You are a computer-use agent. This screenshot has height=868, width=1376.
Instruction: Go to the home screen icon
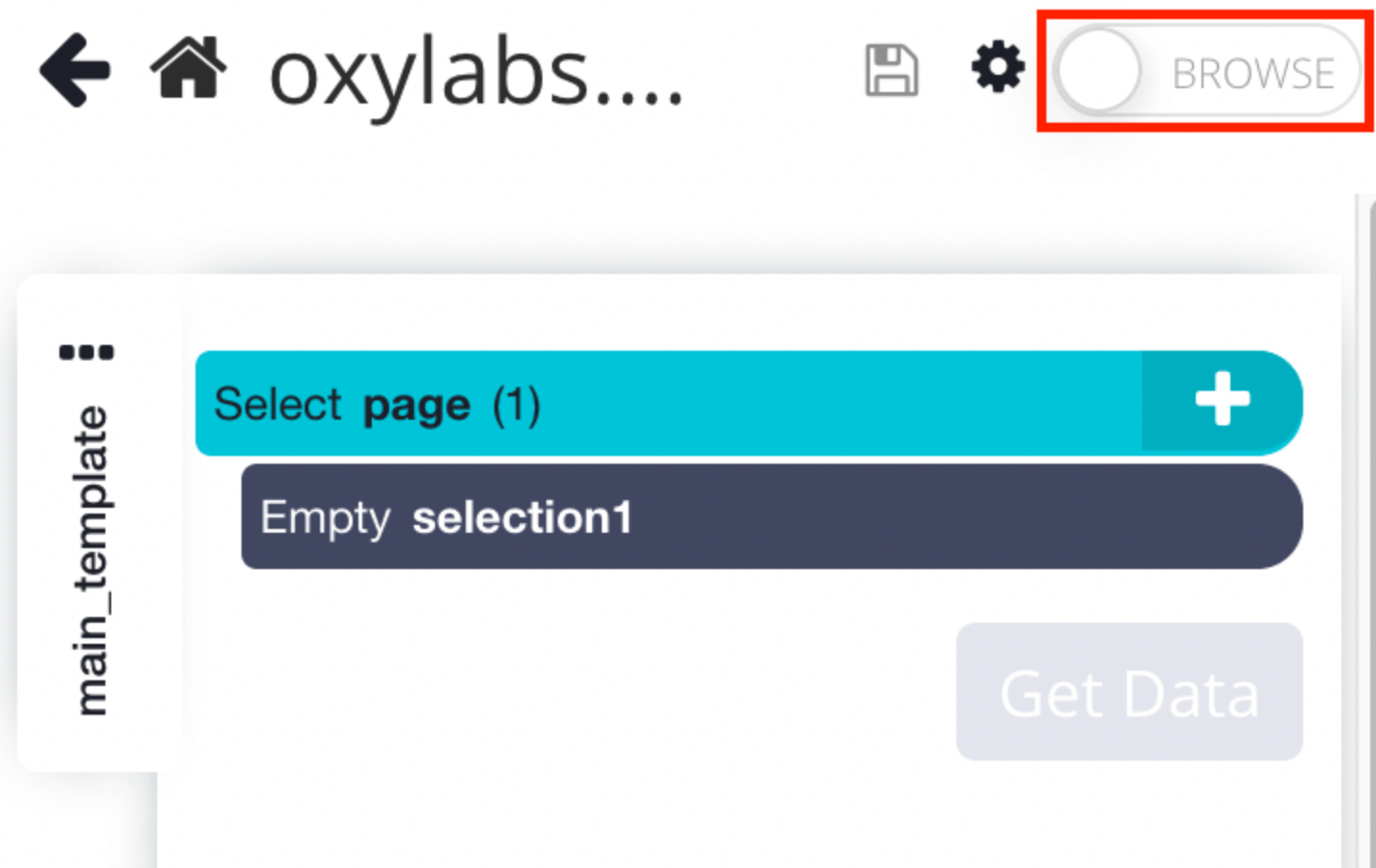pyautogui.click(x=189, y=68)
